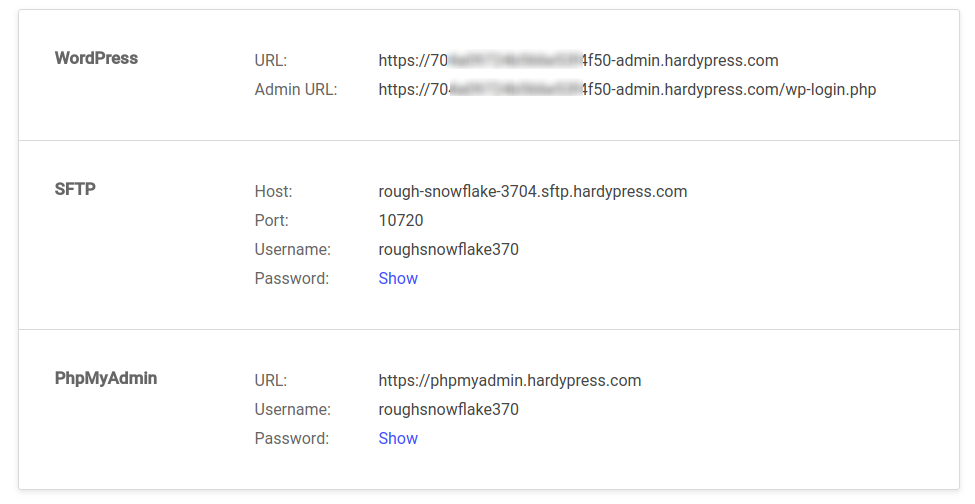Screen dimensions: 975x504
Task: Click the SFTP Password label
Action: [291, 278]
